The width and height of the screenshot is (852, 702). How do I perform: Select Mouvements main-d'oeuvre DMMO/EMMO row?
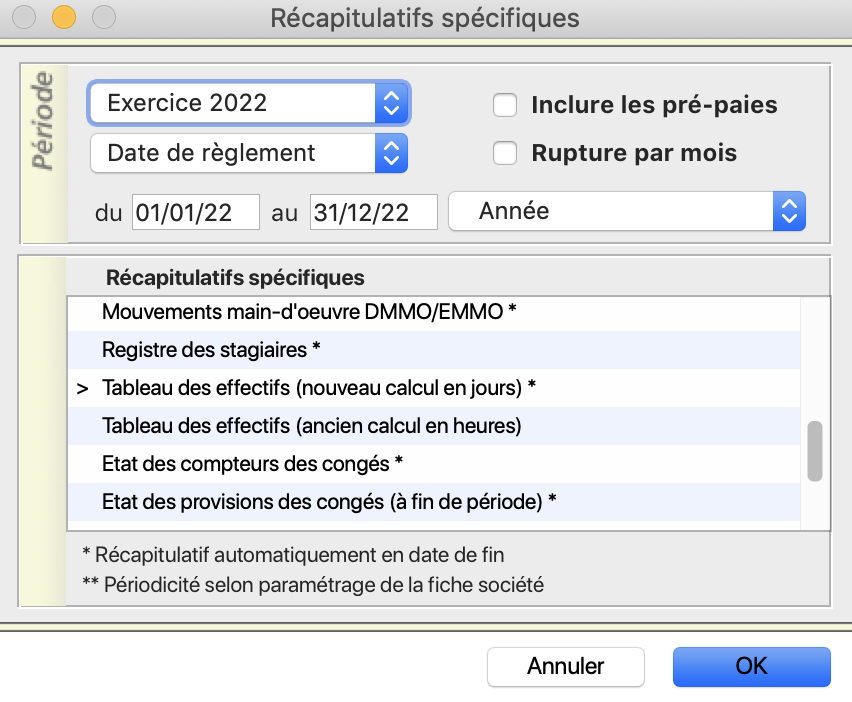434,312
